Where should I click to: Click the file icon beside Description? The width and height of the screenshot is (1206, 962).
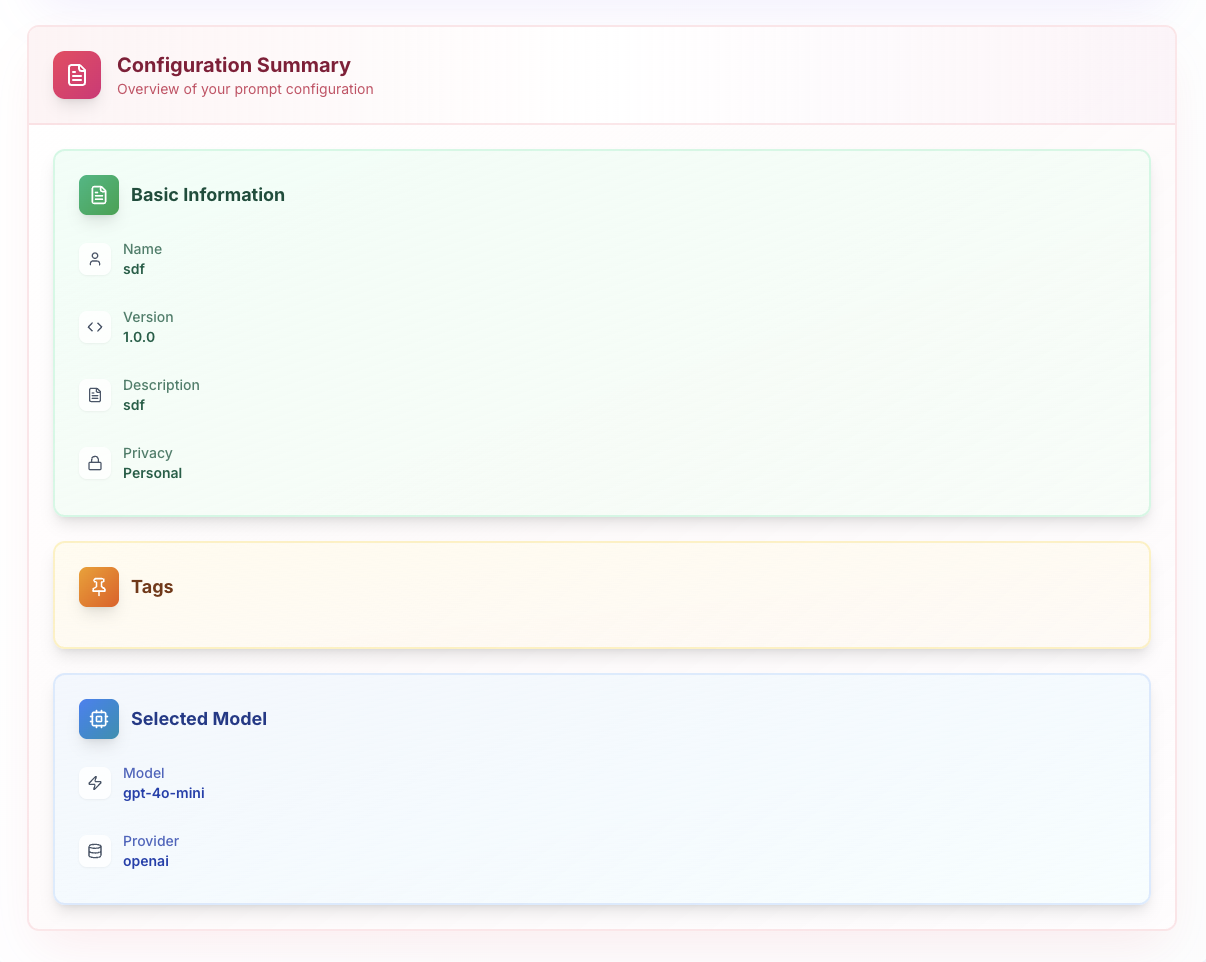[x=95, y=395]
